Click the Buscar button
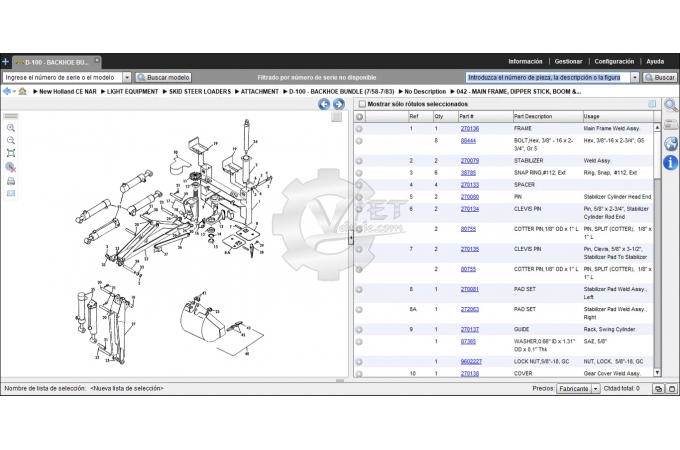Viewport: 680px width, 450px height. [x=660, y=77]
